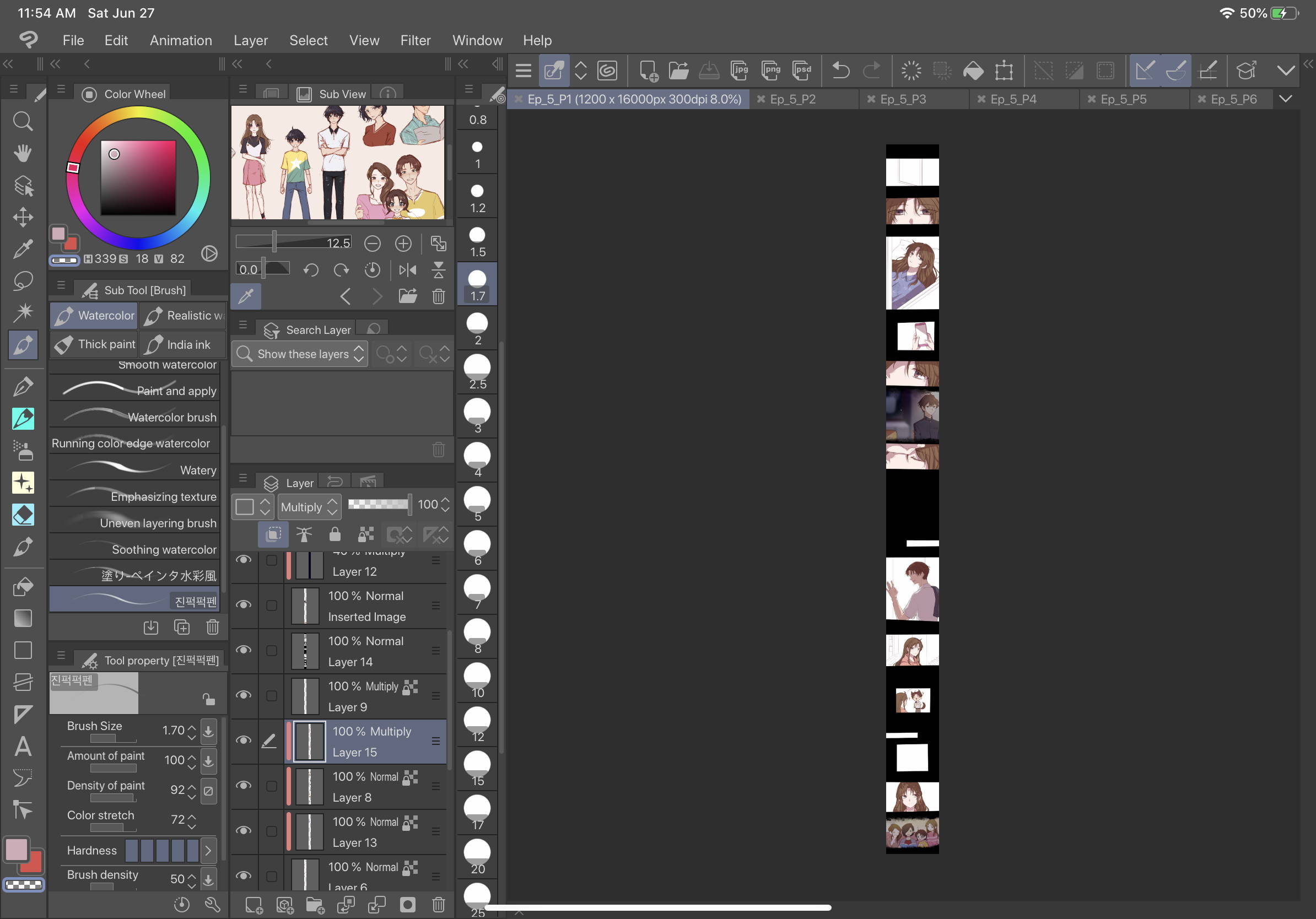
Task: Select the Watercolor sub tool group
Action: pos(94,316)
